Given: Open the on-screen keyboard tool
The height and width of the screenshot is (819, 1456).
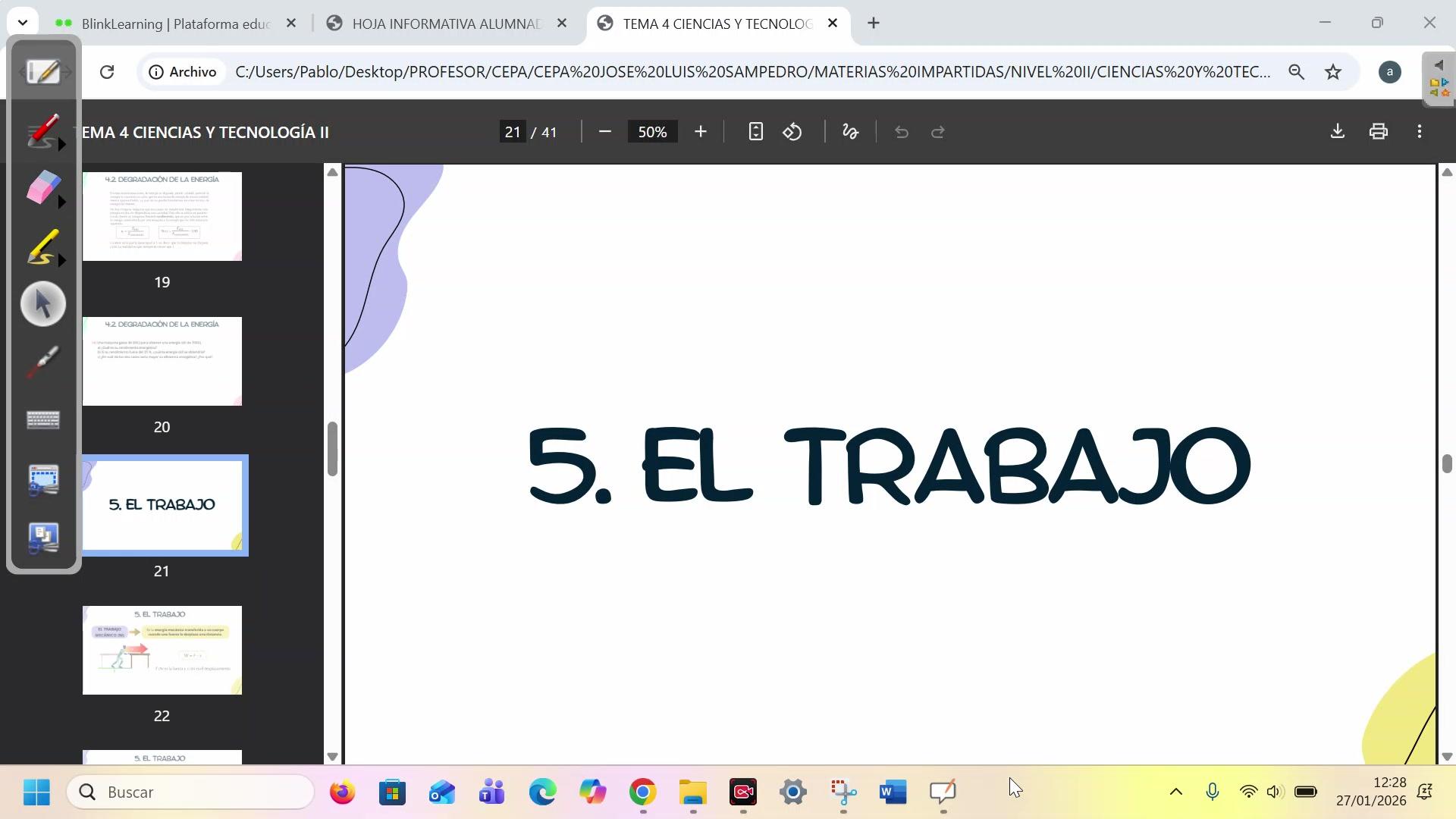Looking at the screenshot, I should [43, 420].
